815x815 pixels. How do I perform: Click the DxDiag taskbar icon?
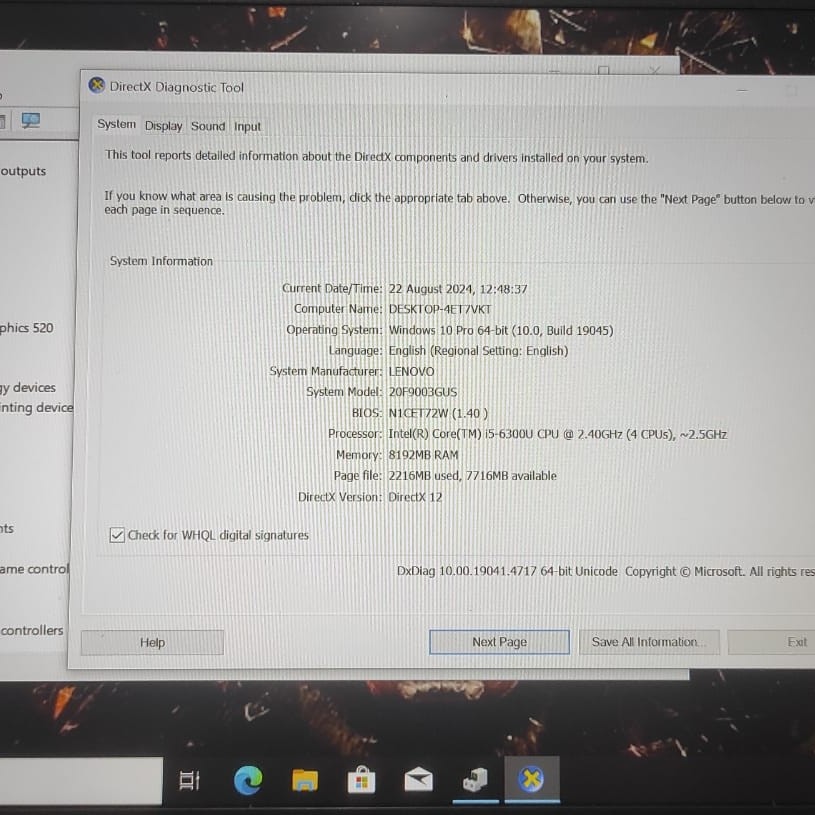click(532, 780)
